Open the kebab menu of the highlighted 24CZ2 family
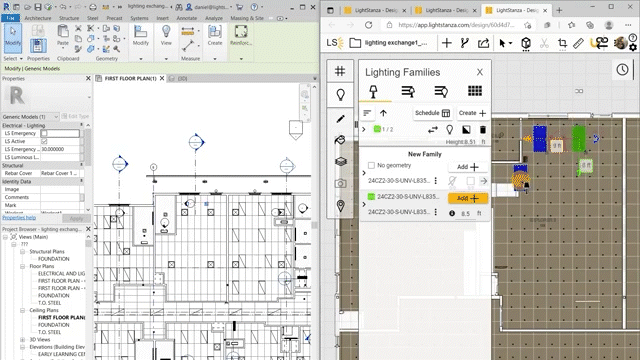640x360 pixels. pyautogui.click(x=436, y=212)
